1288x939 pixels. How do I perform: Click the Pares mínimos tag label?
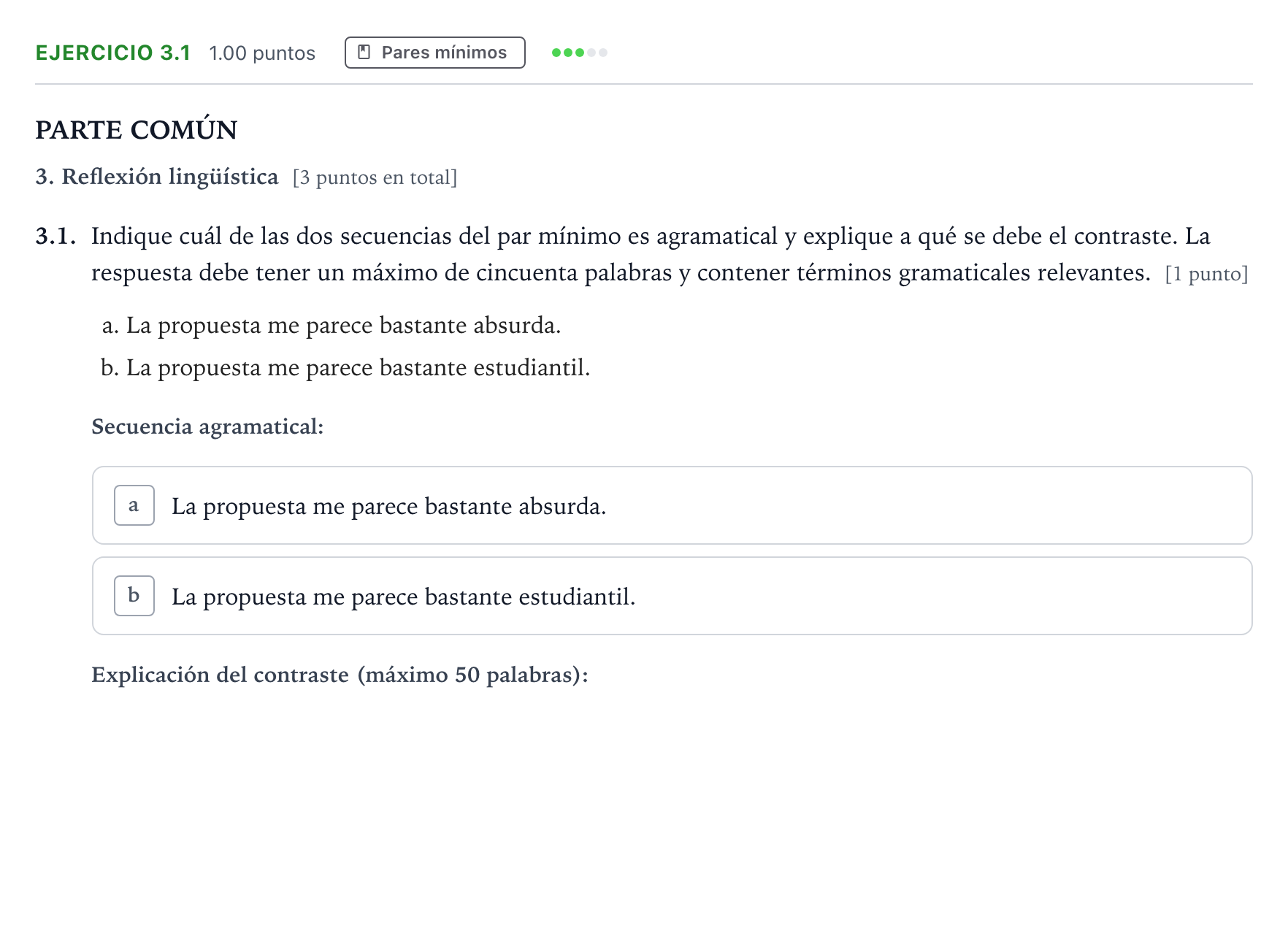tap(444, 53)
